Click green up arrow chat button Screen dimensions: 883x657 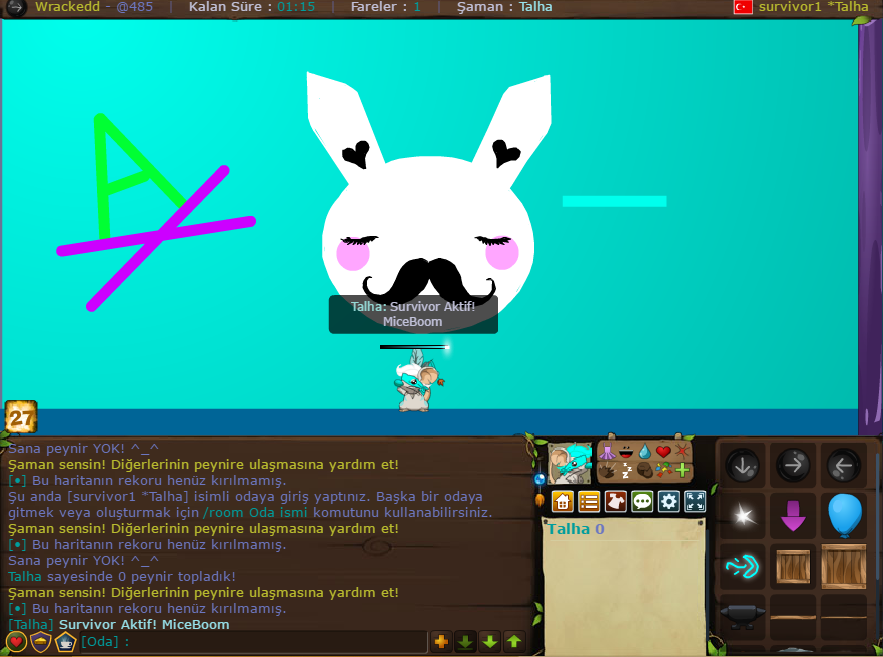coord(514,641)
